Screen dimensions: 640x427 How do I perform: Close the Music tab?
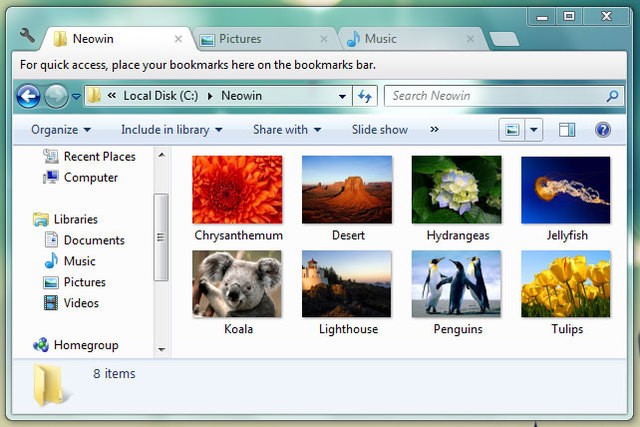(470, 39)
